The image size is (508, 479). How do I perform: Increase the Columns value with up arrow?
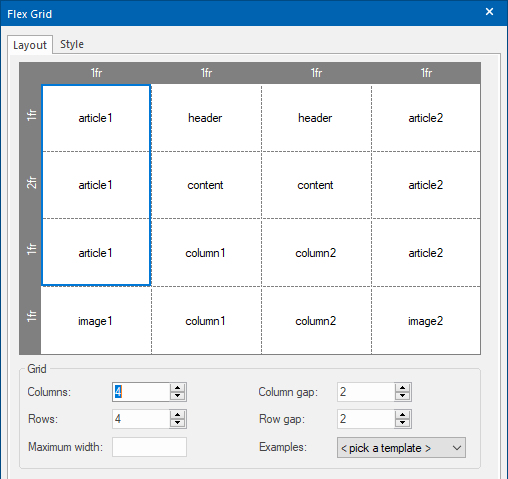[x=177, y=388]
